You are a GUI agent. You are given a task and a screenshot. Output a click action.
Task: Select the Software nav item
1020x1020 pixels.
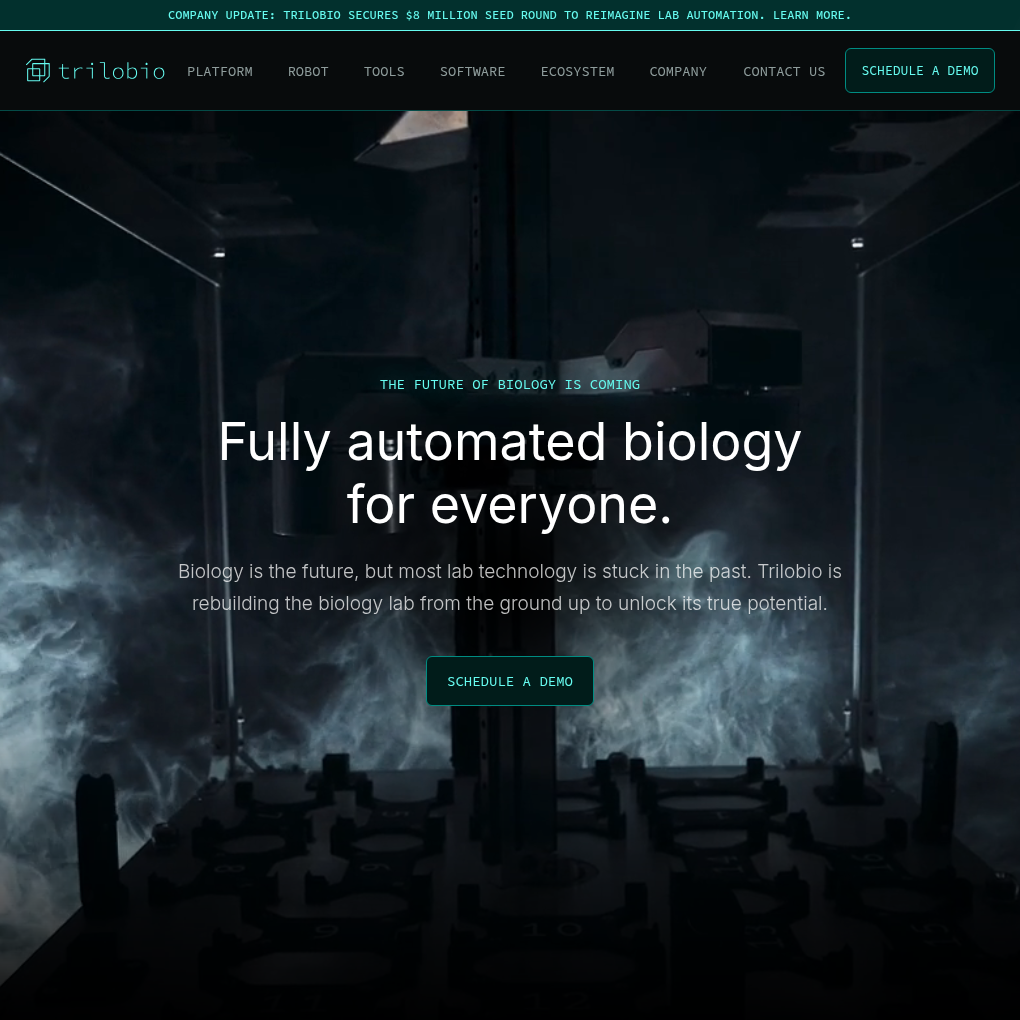pyautogui.click(x=472, y=72)
